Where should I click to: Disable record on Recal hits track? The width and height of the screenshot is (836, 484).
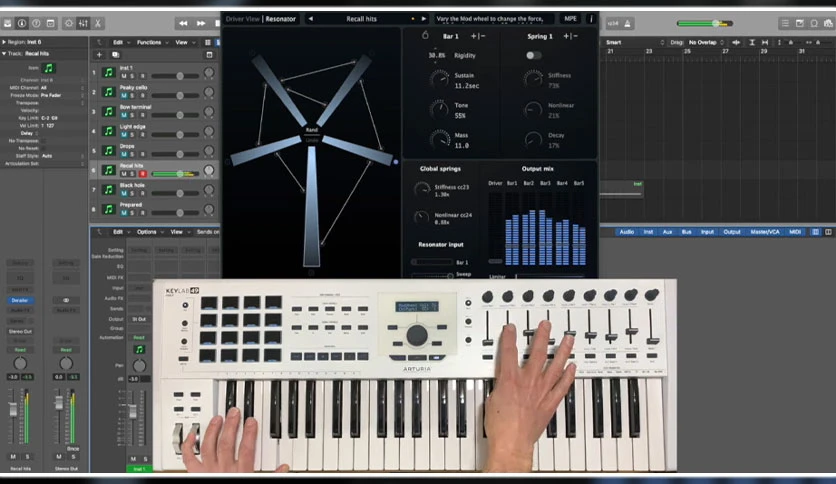point(143,174)
